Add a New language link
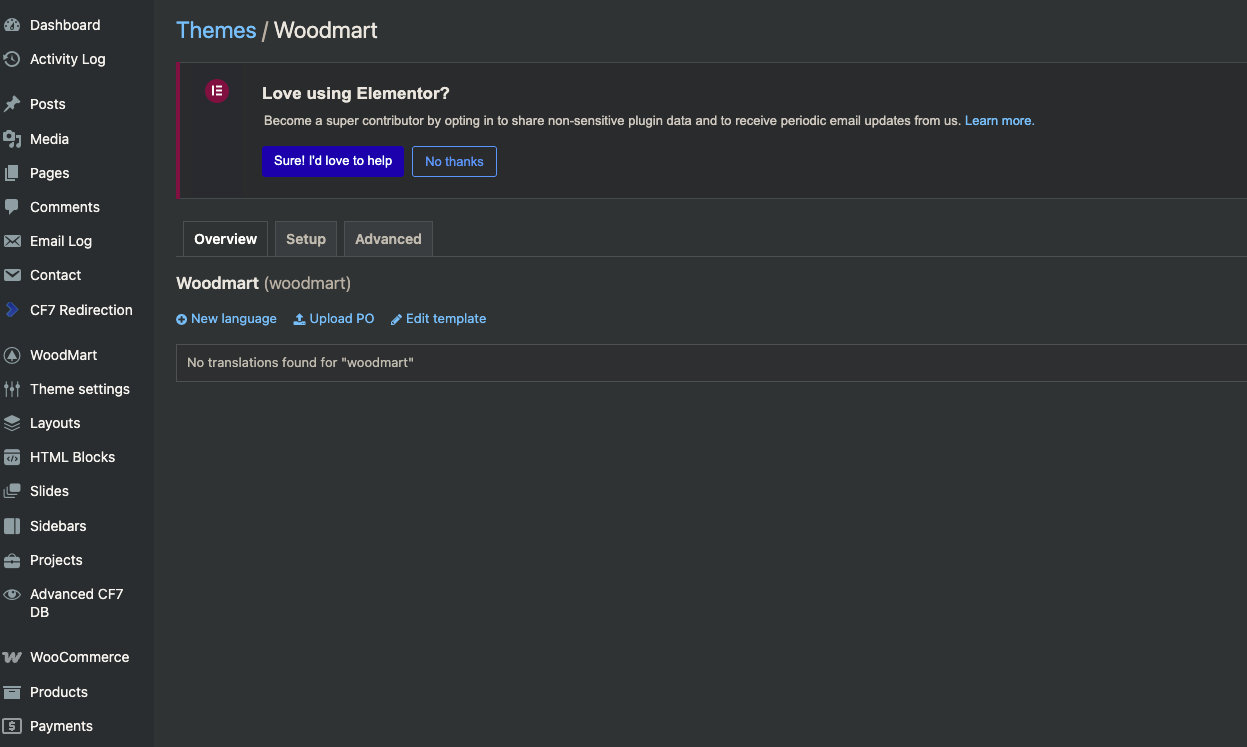Screen dimensions: 1247x747 point(233,319)
